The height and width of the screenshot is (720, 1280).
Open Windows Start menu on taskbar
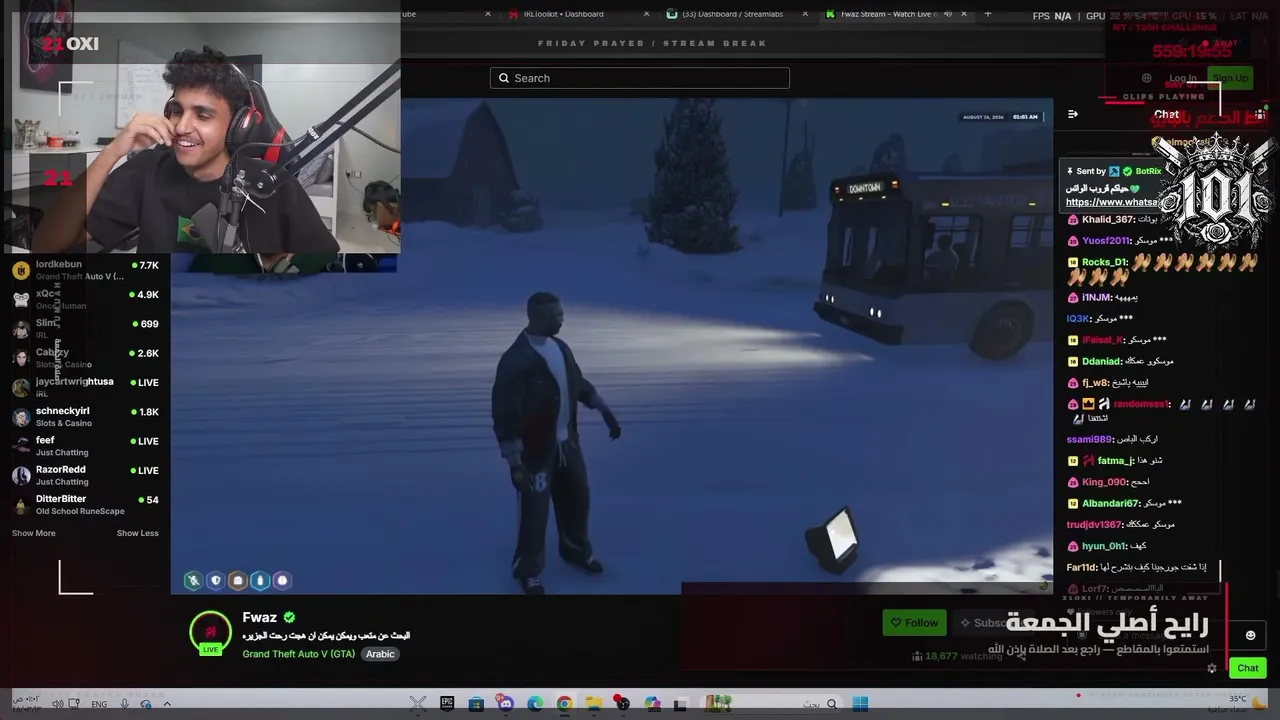[x=860, y=704]
